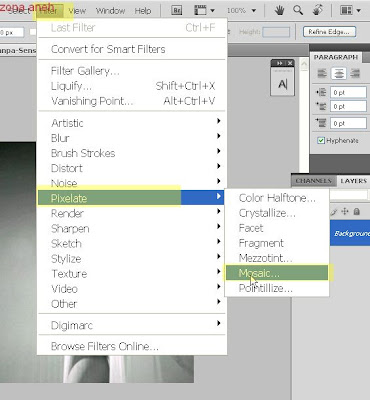This screenshot has width=370, height=400.
Task: Apply the Fragment filter
Action: point(277,243)
